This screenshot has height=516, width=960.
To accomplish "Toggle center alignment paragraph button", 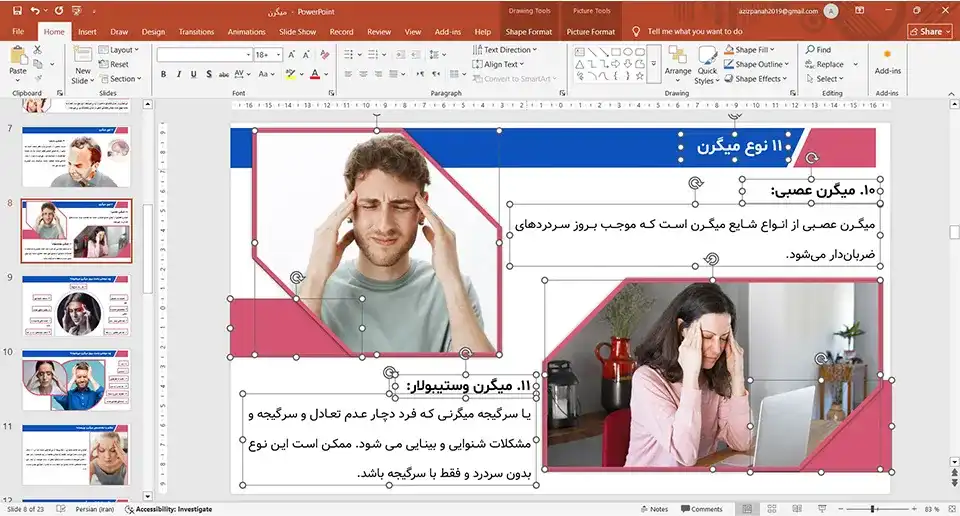I will click(x=363, y=74).
